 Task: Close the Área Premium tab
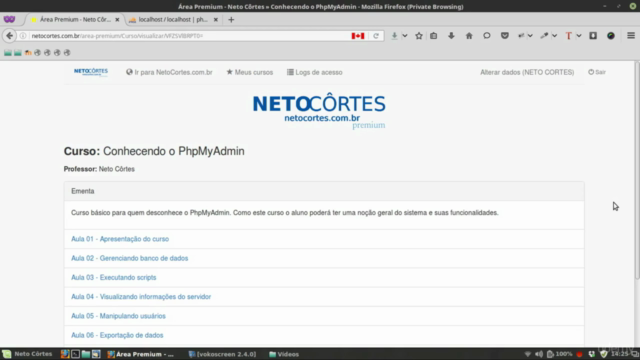click(117, 20)
